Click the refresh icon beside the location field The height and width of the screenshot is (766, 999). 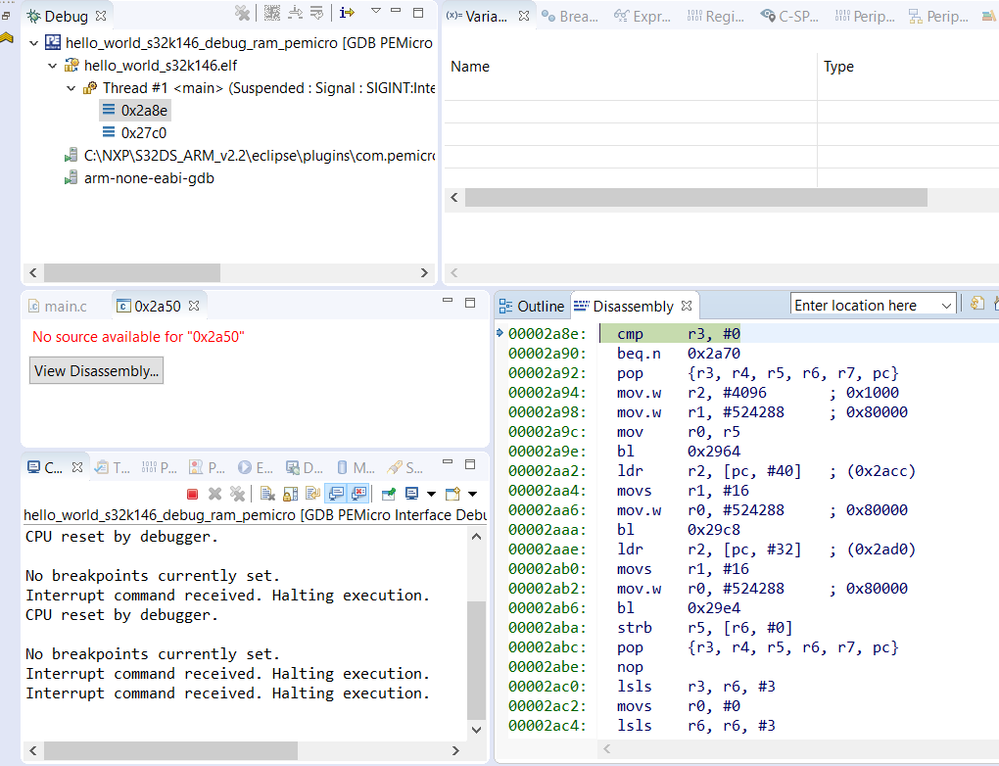[977, 305]
